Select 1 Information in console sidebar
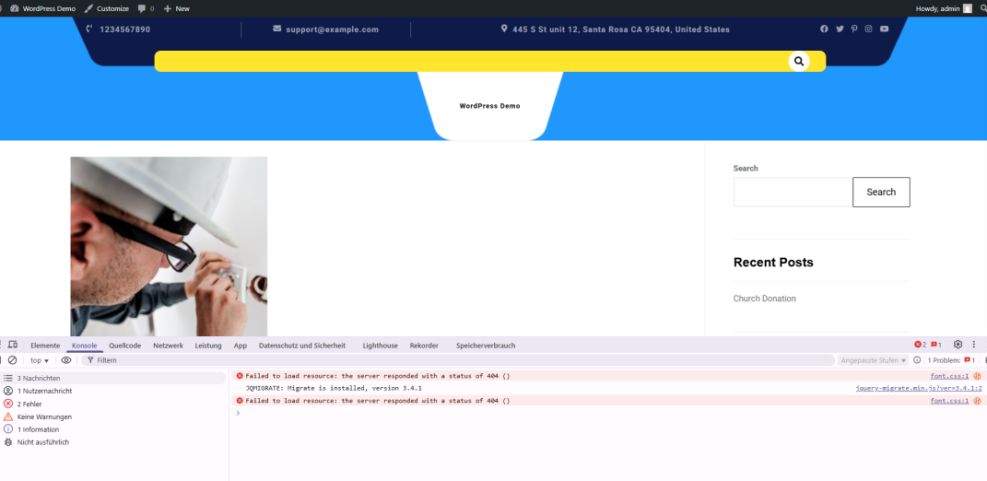Image resolution: width=987 pixels, height=481 pixels. (x=113, y=429)
